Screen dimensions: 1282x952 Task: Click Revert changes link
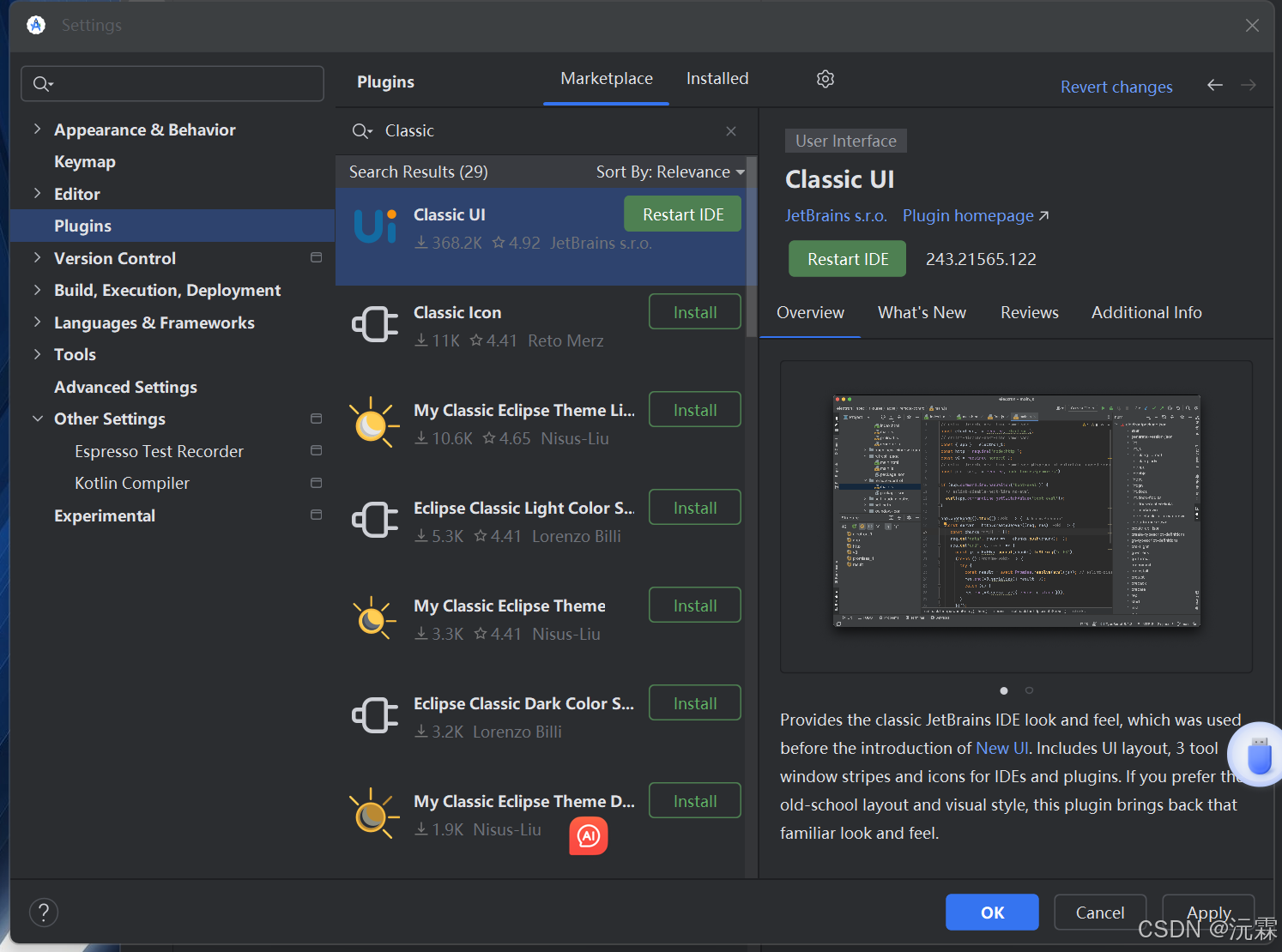[1116, 87]
